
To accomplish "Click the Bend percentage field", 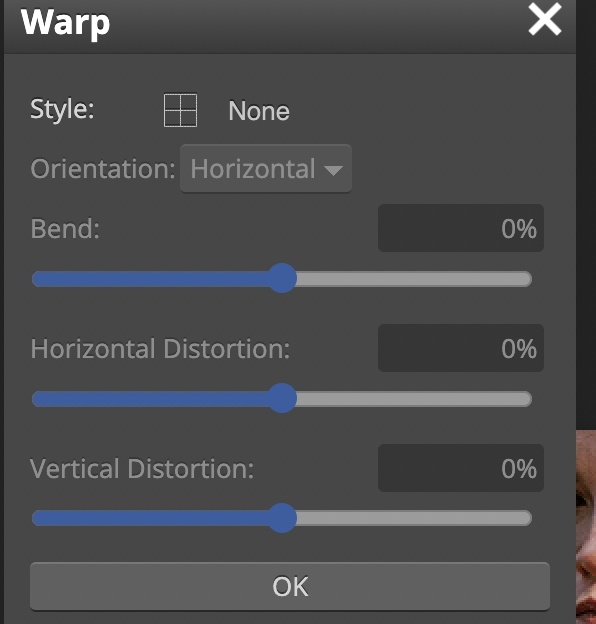I will pos(461,228).
